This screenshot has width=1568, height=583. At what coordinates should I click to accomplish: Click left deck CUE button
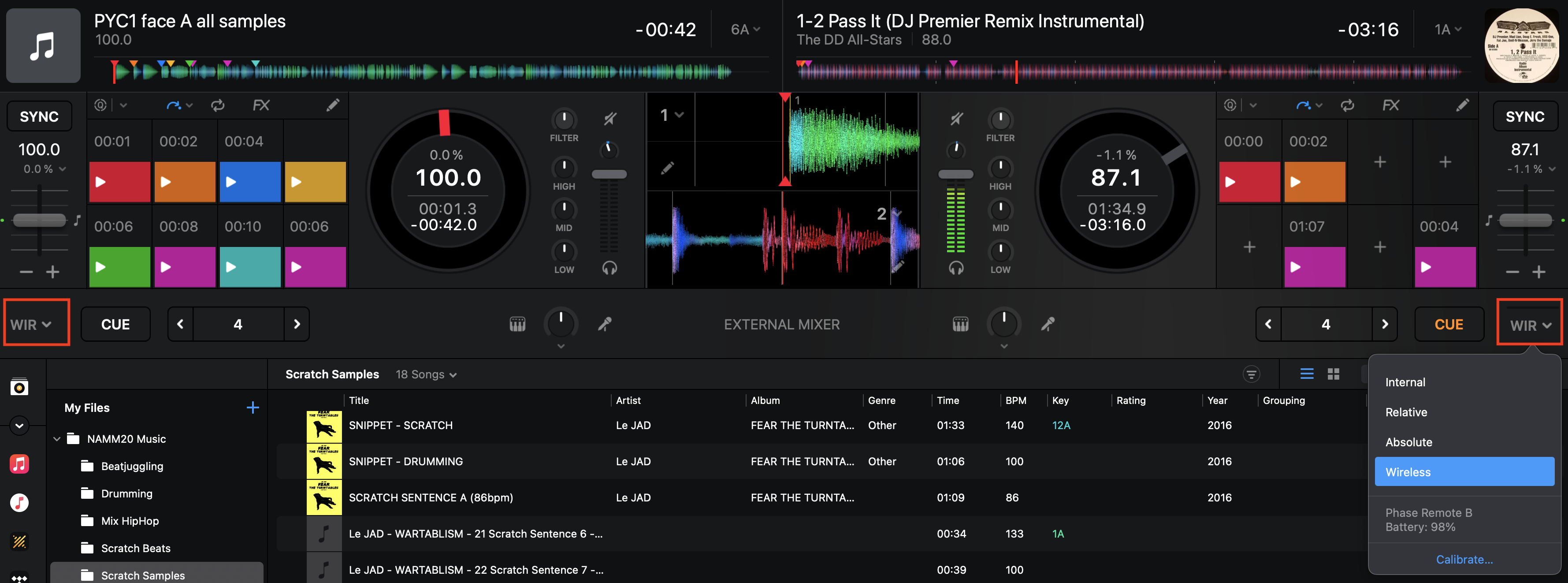click(115, 324)
